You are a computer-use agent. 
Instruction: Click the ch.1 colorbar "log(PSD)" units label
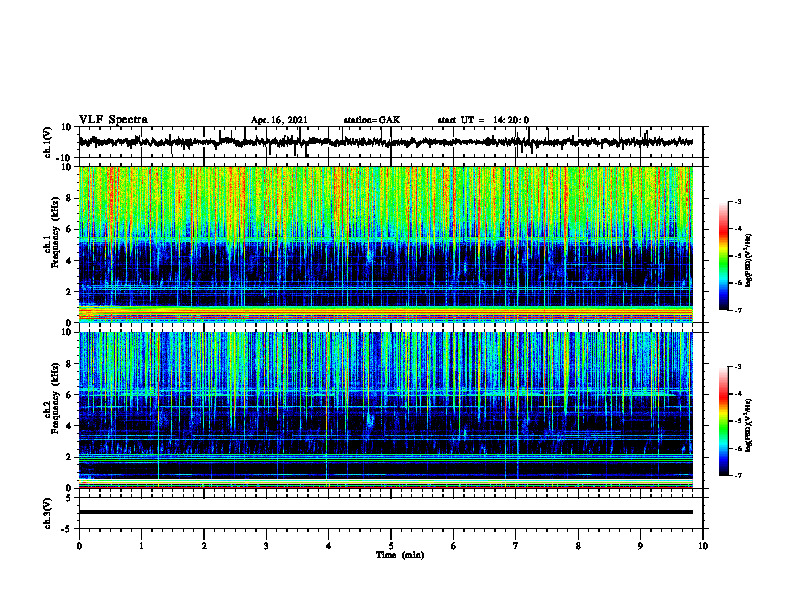pos(749,261)
